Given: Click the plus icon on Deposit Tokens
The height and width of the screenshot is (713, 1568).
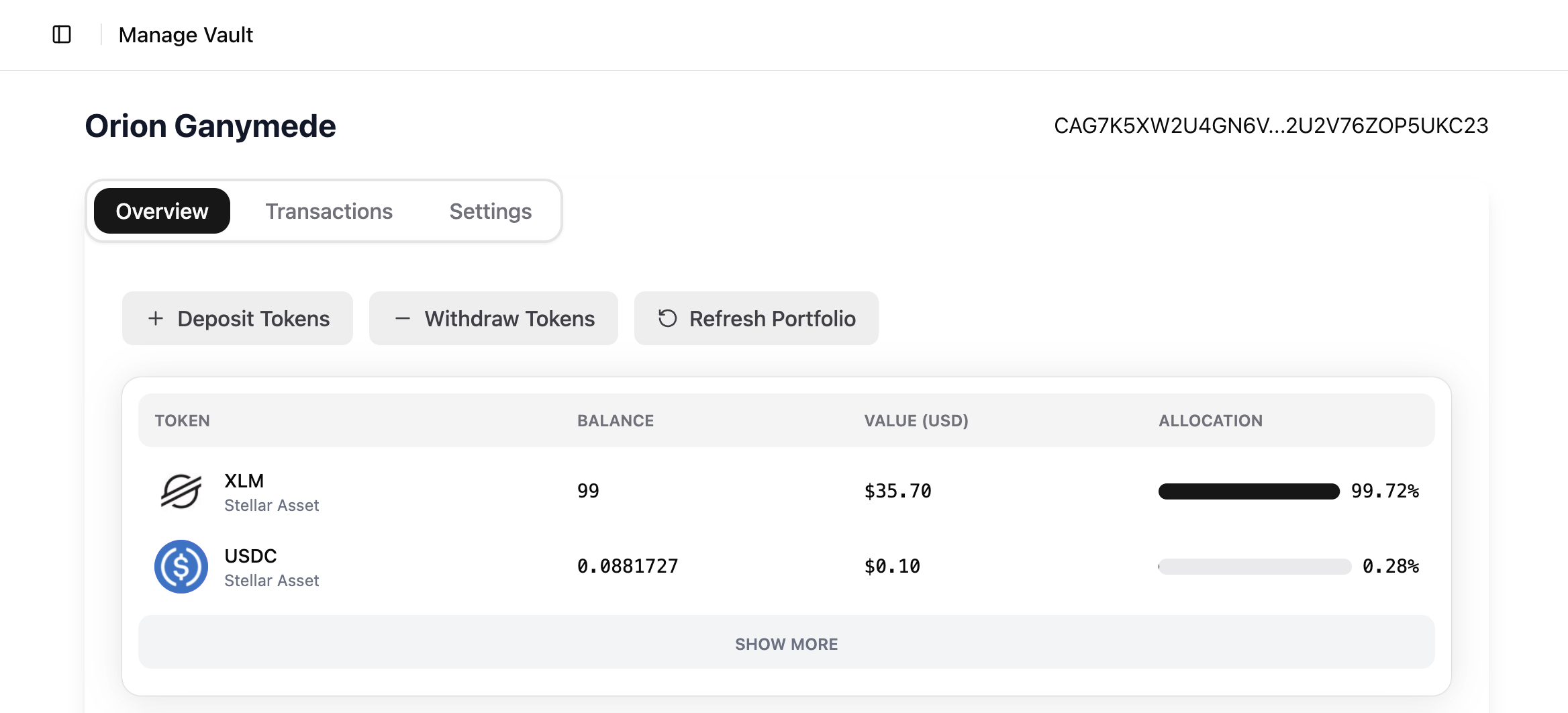Looking at the screenshot, I should pos(156,318).
